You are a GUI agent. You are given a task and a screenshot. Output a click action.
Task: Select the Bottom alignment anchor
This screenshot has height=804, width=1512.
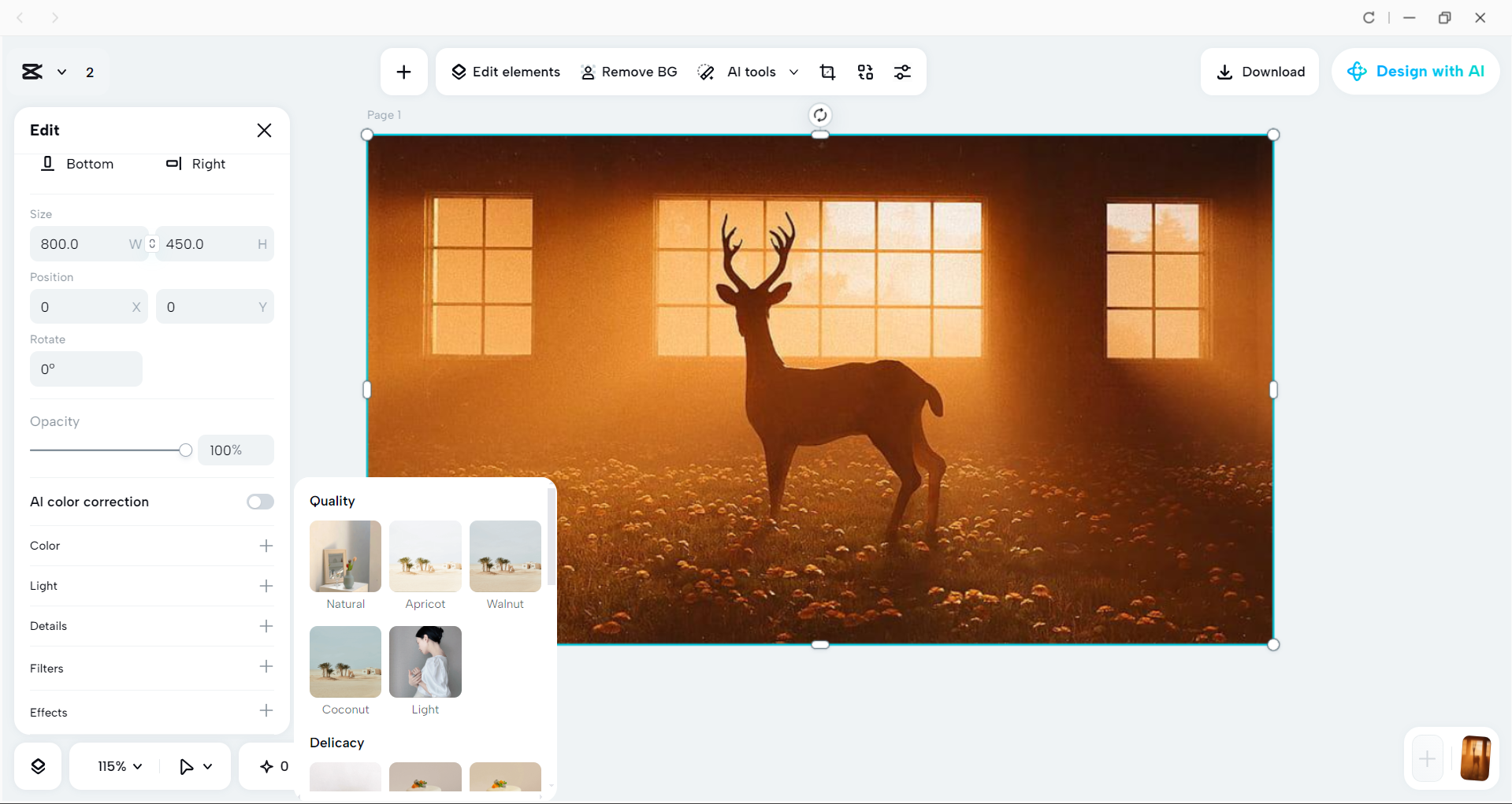coord(76,164)
